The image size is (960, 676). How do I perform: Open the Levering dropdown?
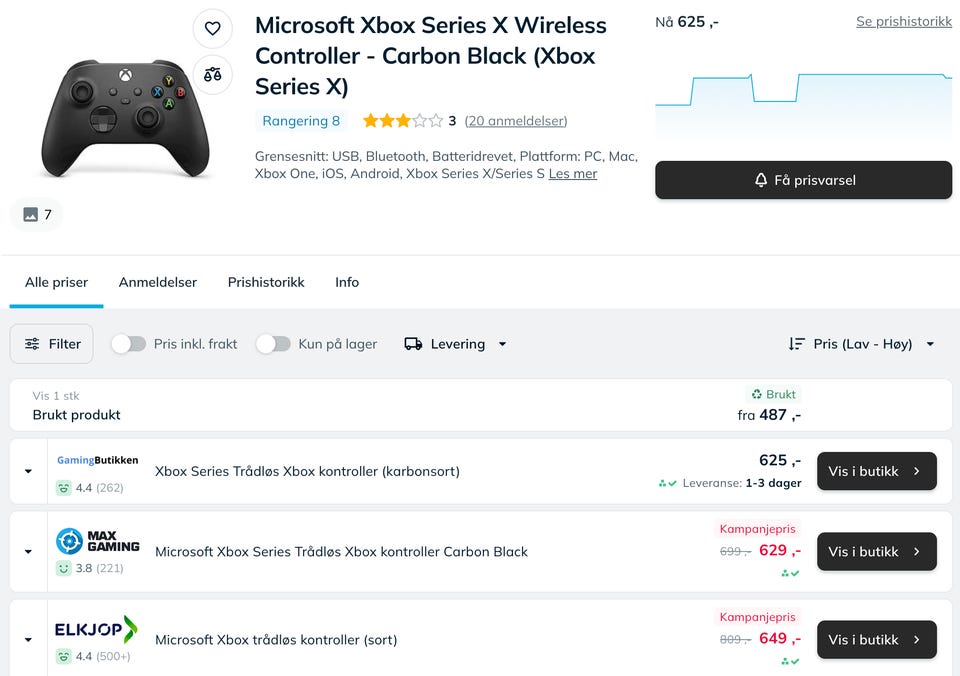[457, 344]
